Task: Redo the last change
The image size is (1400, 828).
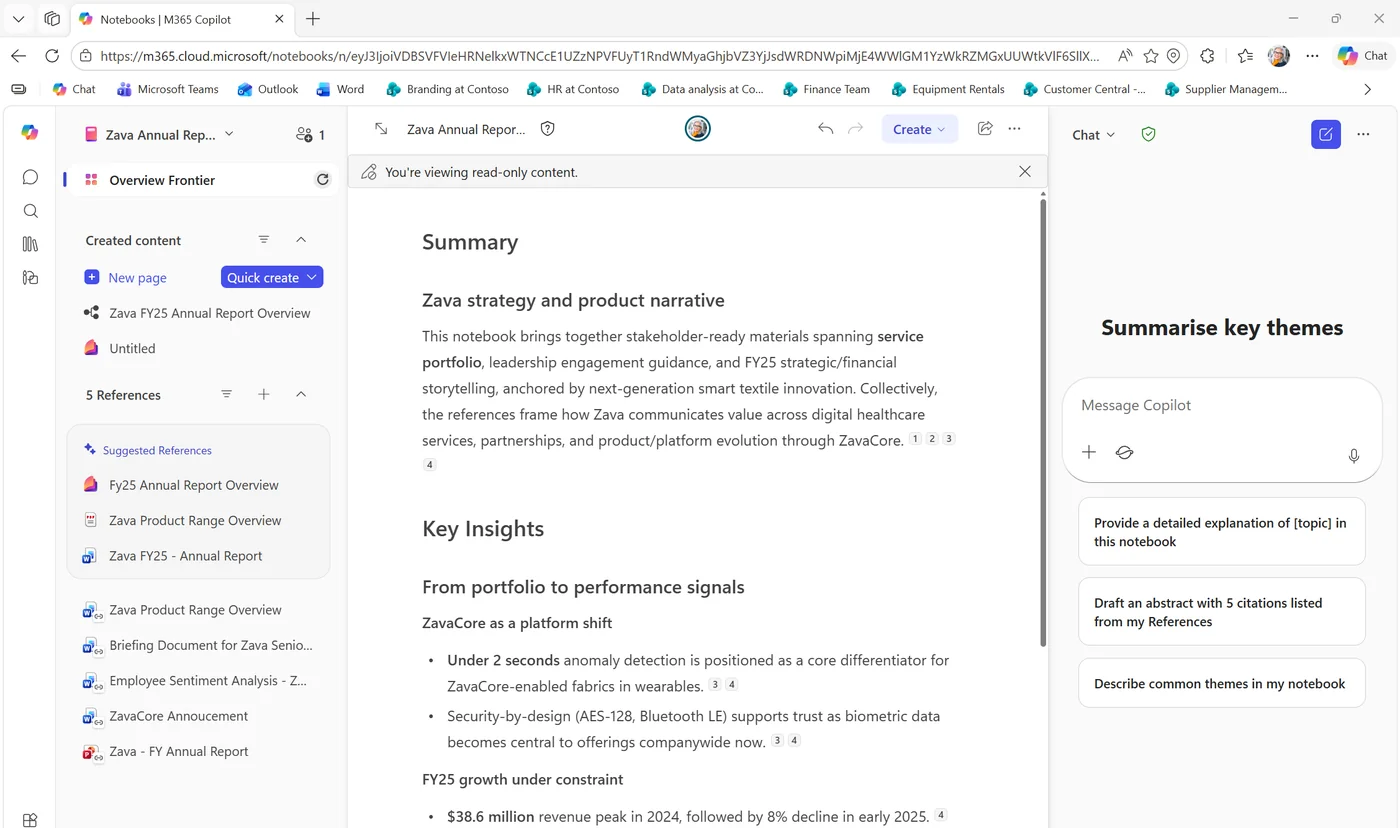Action: tap(855, 129)
